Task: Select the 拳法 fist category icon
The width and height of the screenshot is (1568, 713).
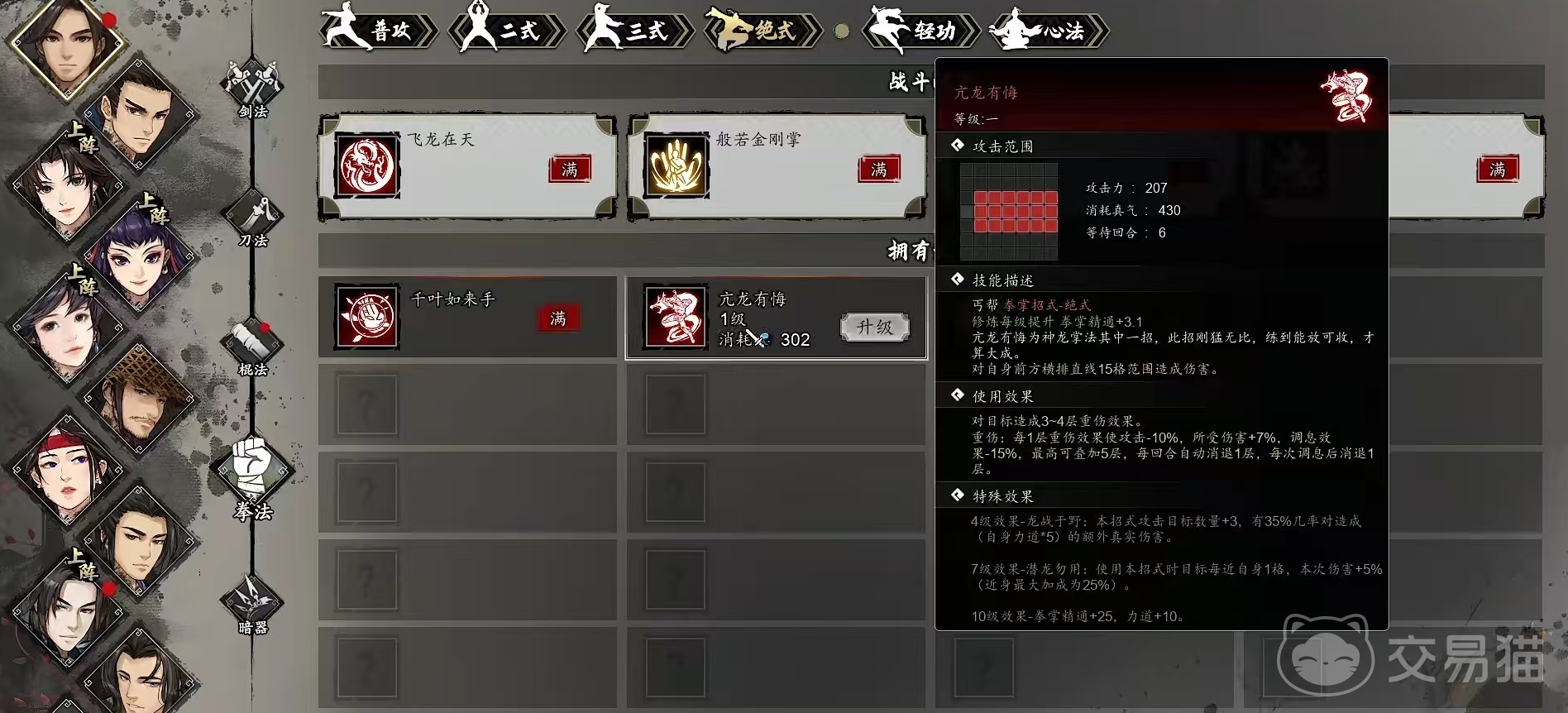Action: point(252,477)
